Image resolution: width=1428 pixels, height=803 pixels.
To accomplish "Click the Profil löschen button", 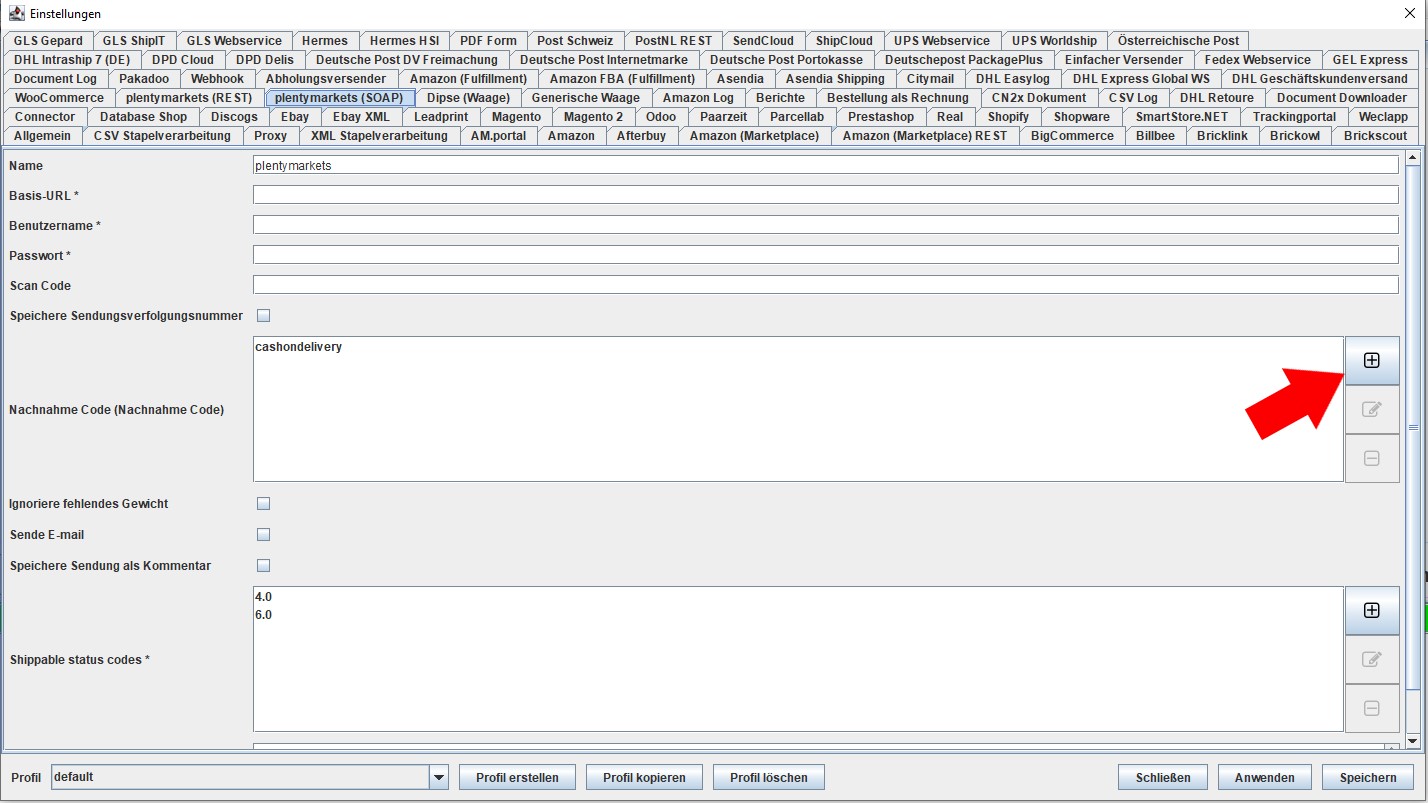I will point(769,778).
